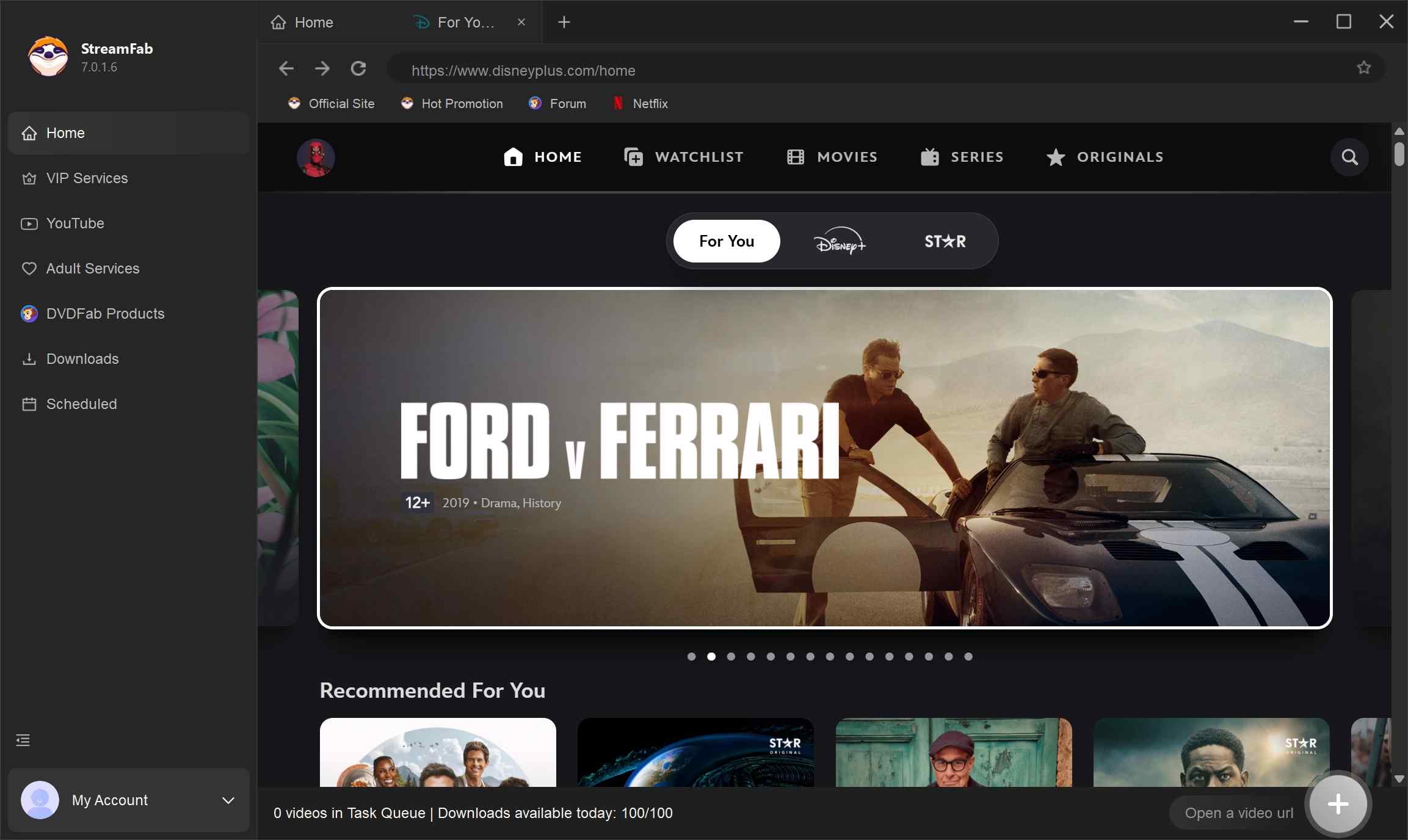The image size is (1408, 840).
Task: Open the WATCHLIST navigation item
Action: pos(683,157)
